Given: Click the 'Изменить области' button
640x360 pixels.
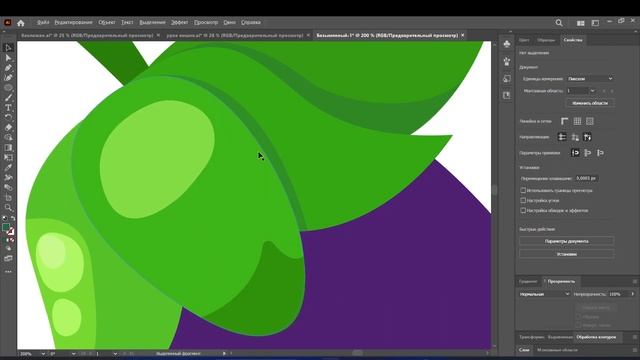Looking at the screenshot, I should [590, 103].
